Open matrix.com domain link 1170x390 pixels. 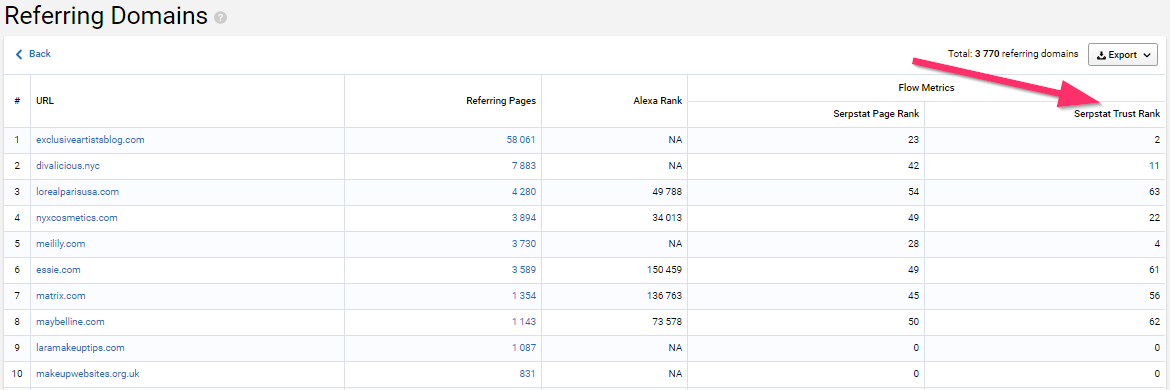[60, 296]
